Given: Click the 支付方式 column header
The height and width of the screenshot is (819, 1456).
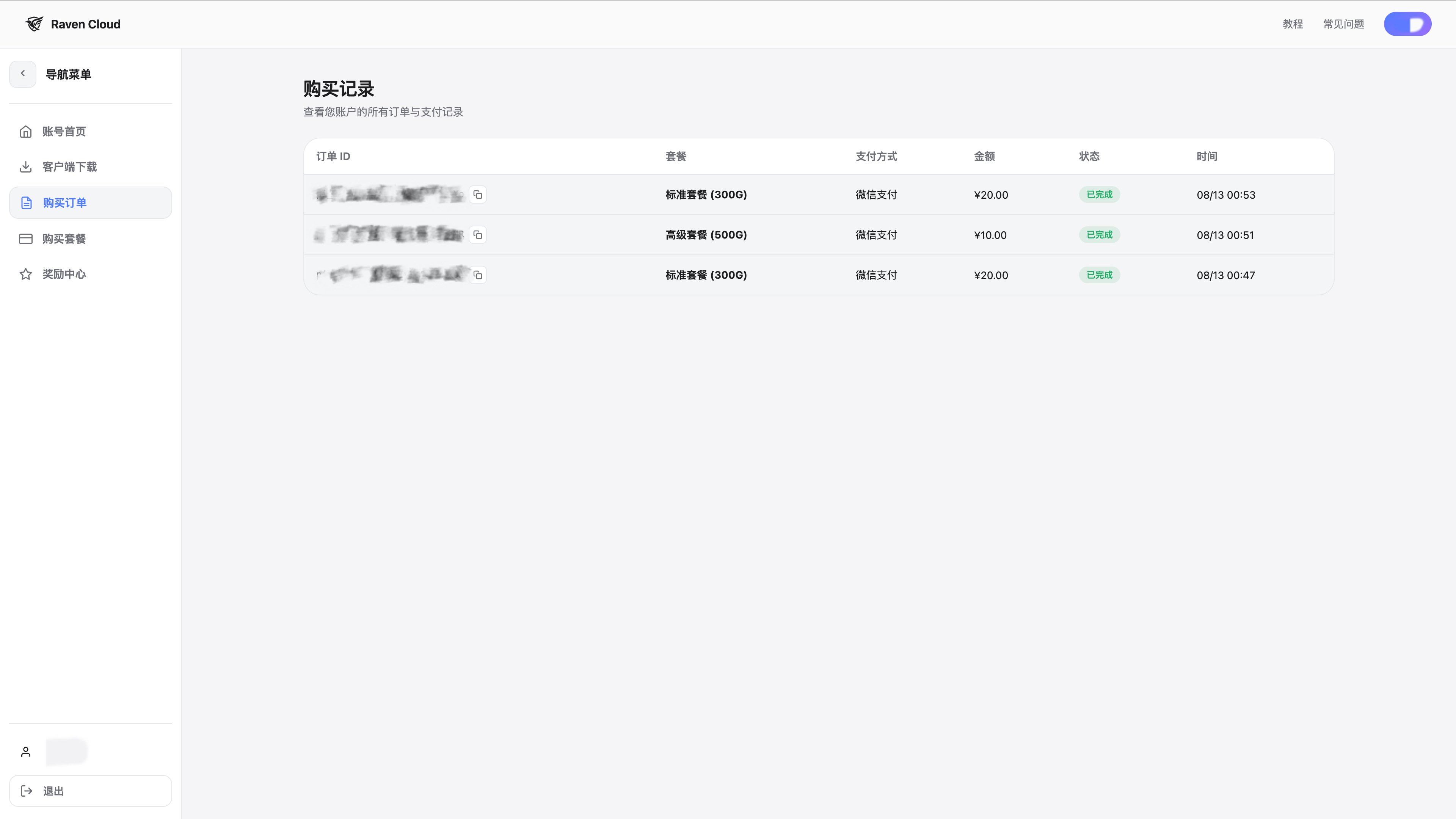Looking at the screenshot, I should (876, 156).
